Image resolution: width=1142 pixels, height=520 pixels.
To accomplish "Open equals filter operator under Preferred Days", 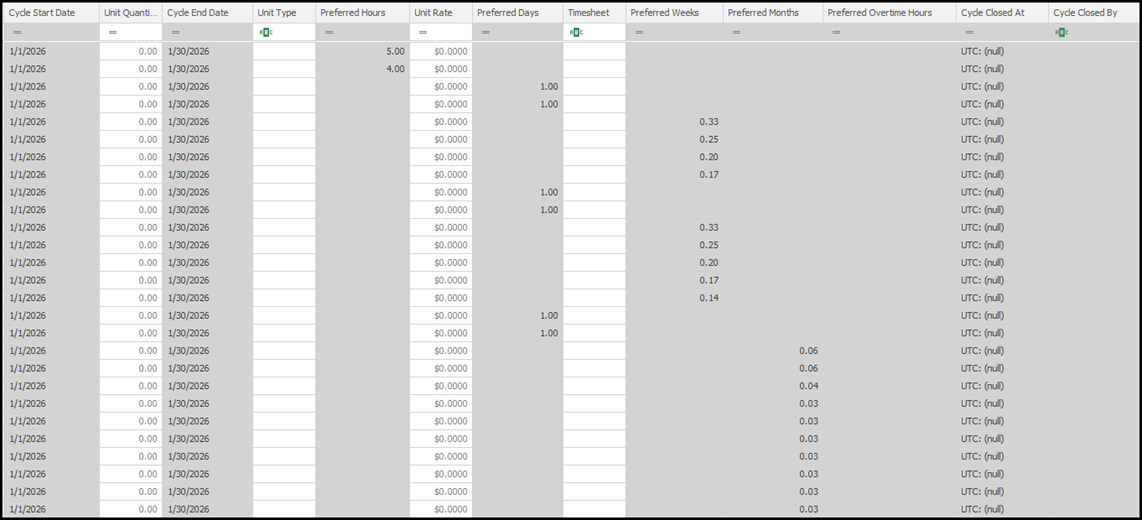I will pyautogui.click(x=485, y=33).
